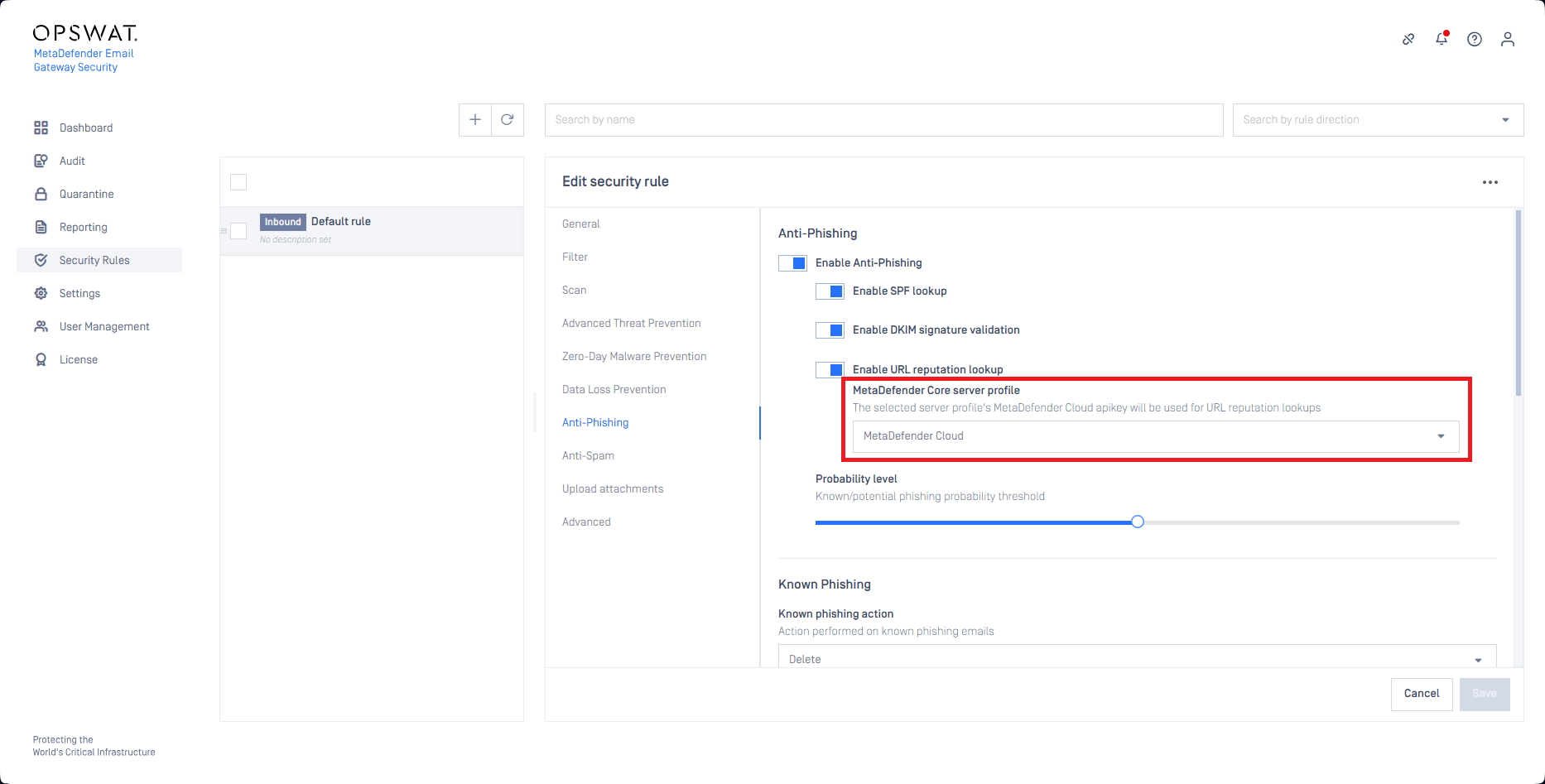Click the Reporting document icon
Image resolution: width=1545 pixels, height=784 pixels.
[41, 227]
